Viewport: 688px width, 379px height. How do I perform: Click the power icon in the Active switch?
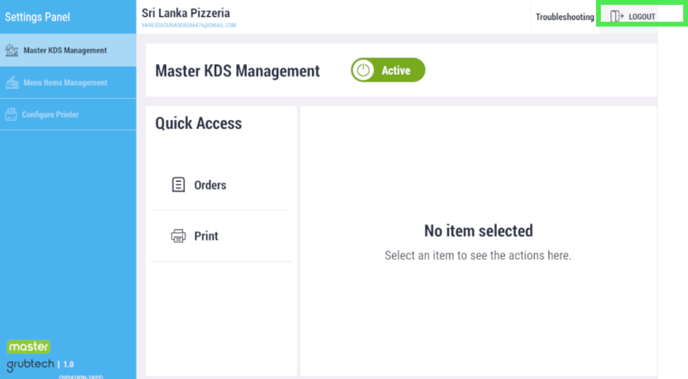pyautogui.click(x=363, y=70)
